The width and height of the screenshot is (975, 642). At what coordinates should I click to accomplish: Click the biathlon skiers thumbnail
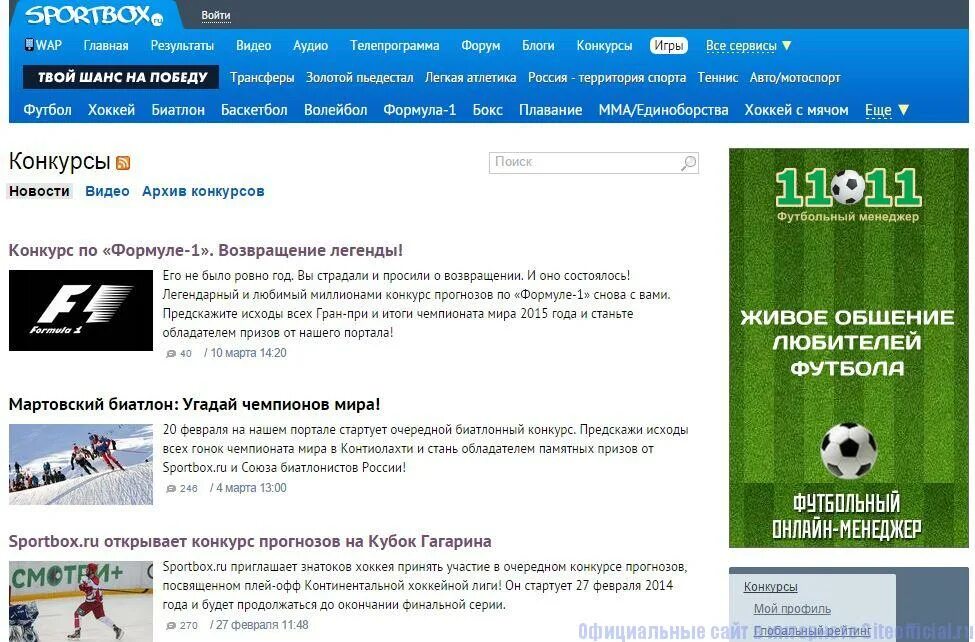click(81, 464)
